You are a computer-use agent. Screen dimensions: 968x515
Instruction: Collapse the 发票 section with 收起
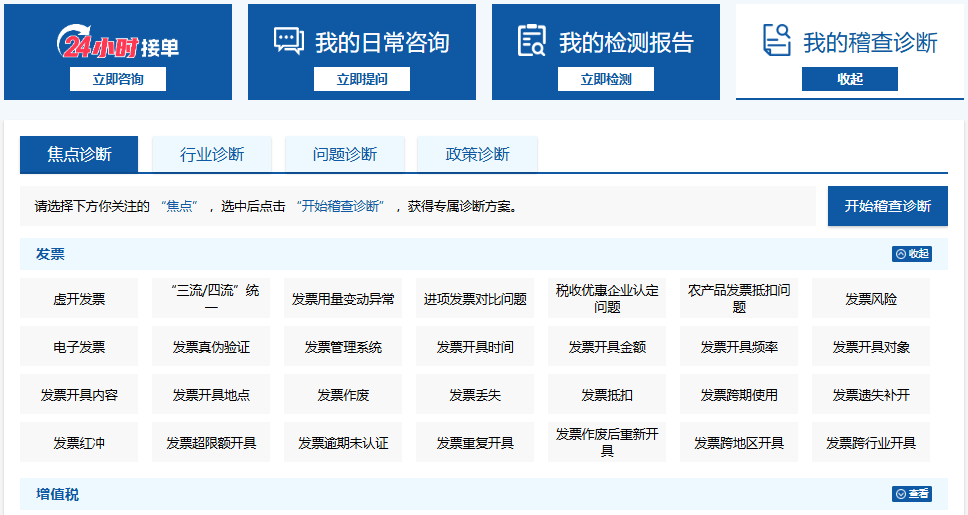[912, 254]
